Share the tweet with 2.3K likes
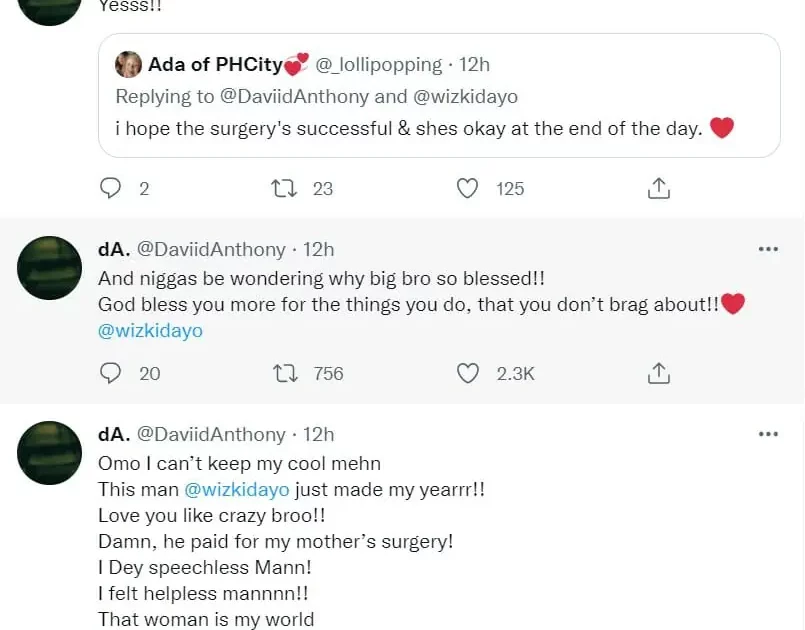Screen dimensions: 805x630 pyautogui.click(x=658, y=373)
